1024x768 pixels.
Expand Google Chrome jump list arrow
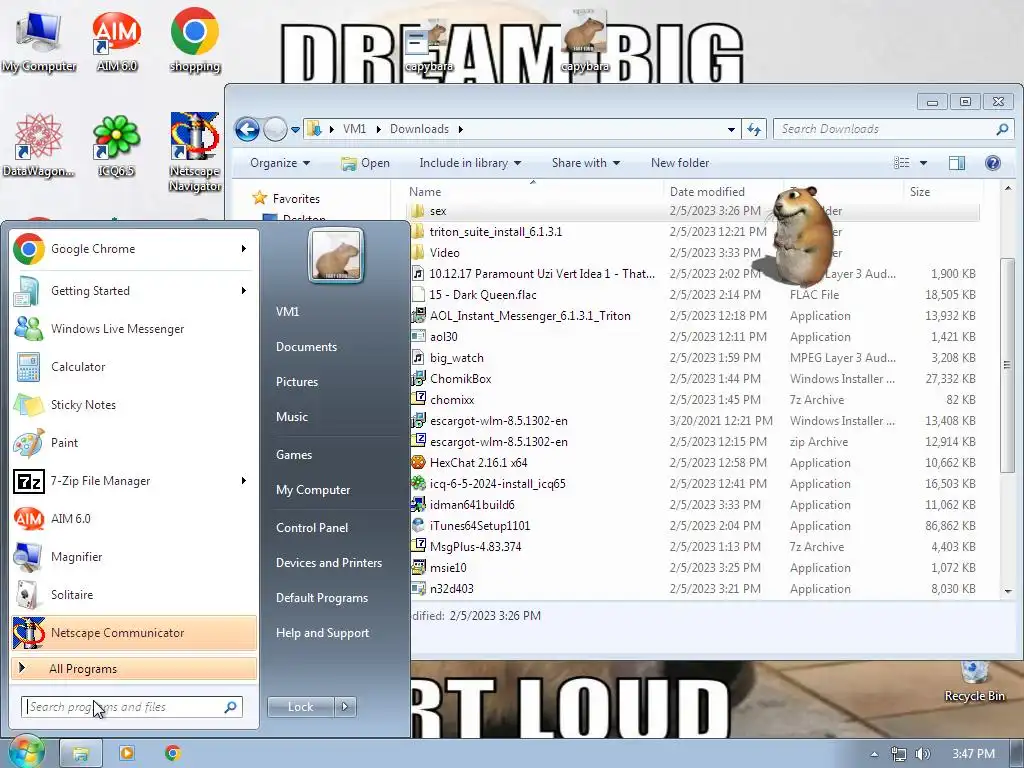[244, 249]
